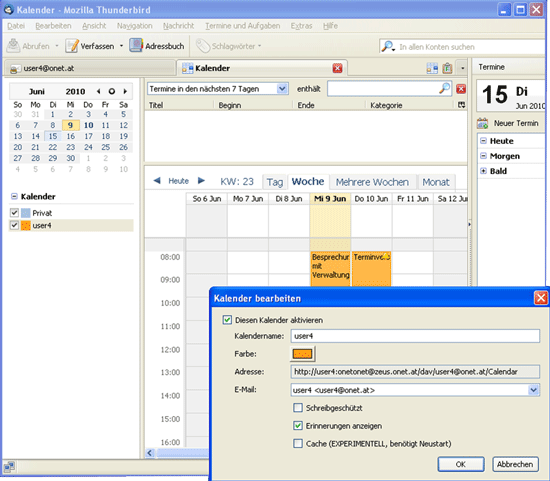Open the Hilfe menu
This screenshot has height=481, width=550.
[x=330, y=26]
